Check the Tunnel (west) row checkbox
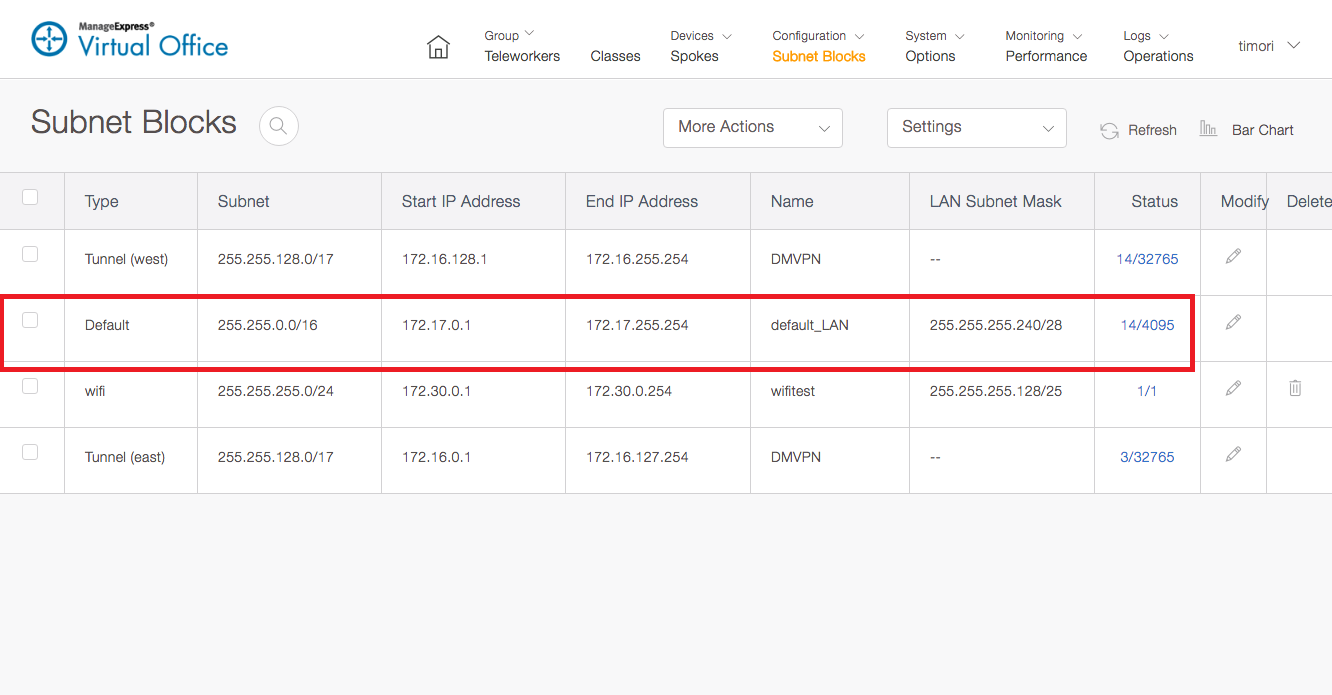Image resolution: width=1332 pixels, height=695 pixels. (x=30, y=254)
